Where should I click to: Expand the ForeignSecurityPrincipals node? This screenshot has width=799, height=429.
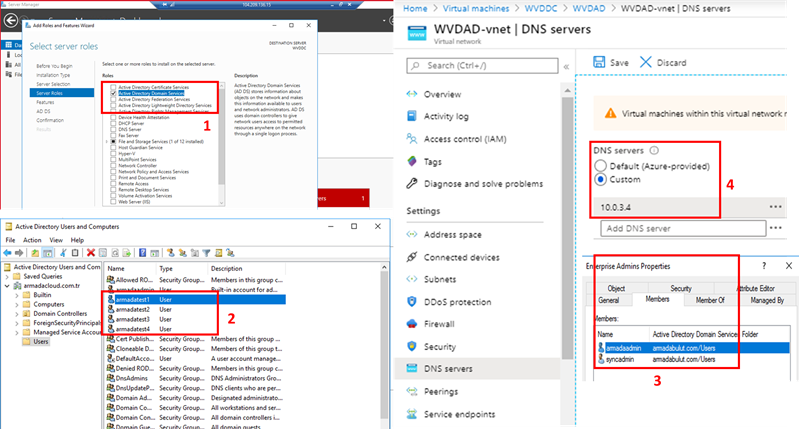coord(17,323)
